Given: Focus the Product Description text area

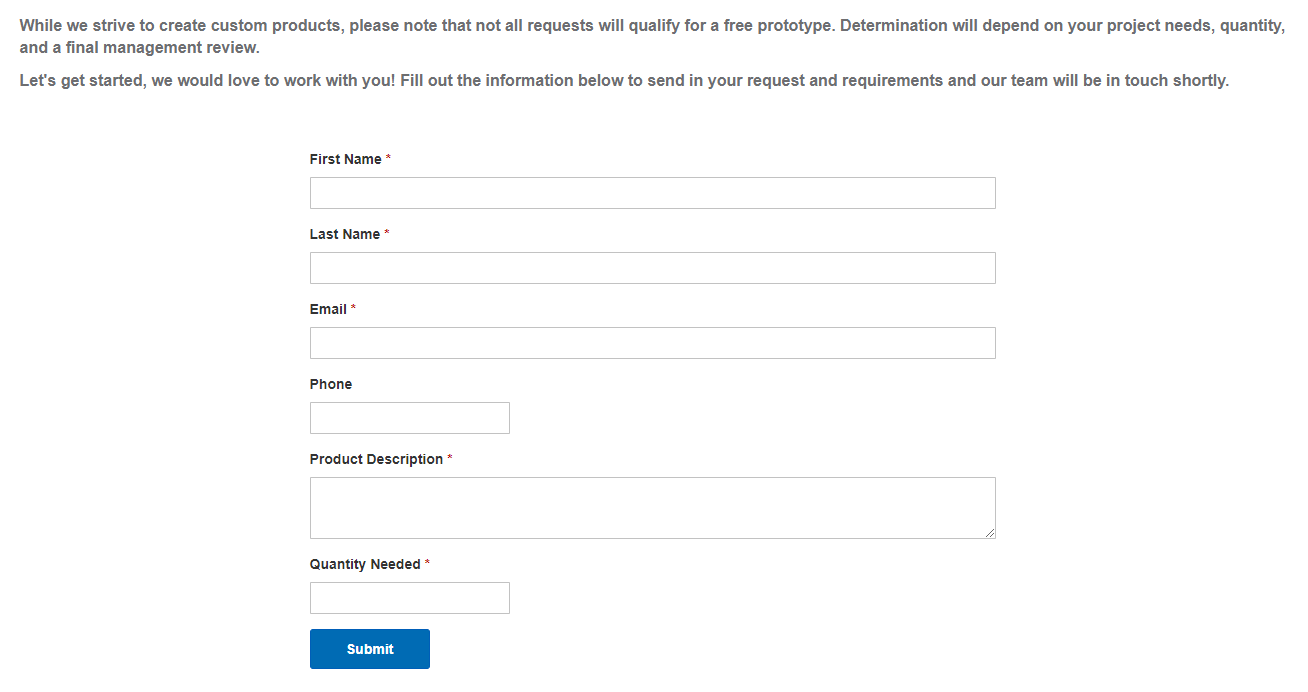Looking at the screenshot, I should tap(652, 508).
